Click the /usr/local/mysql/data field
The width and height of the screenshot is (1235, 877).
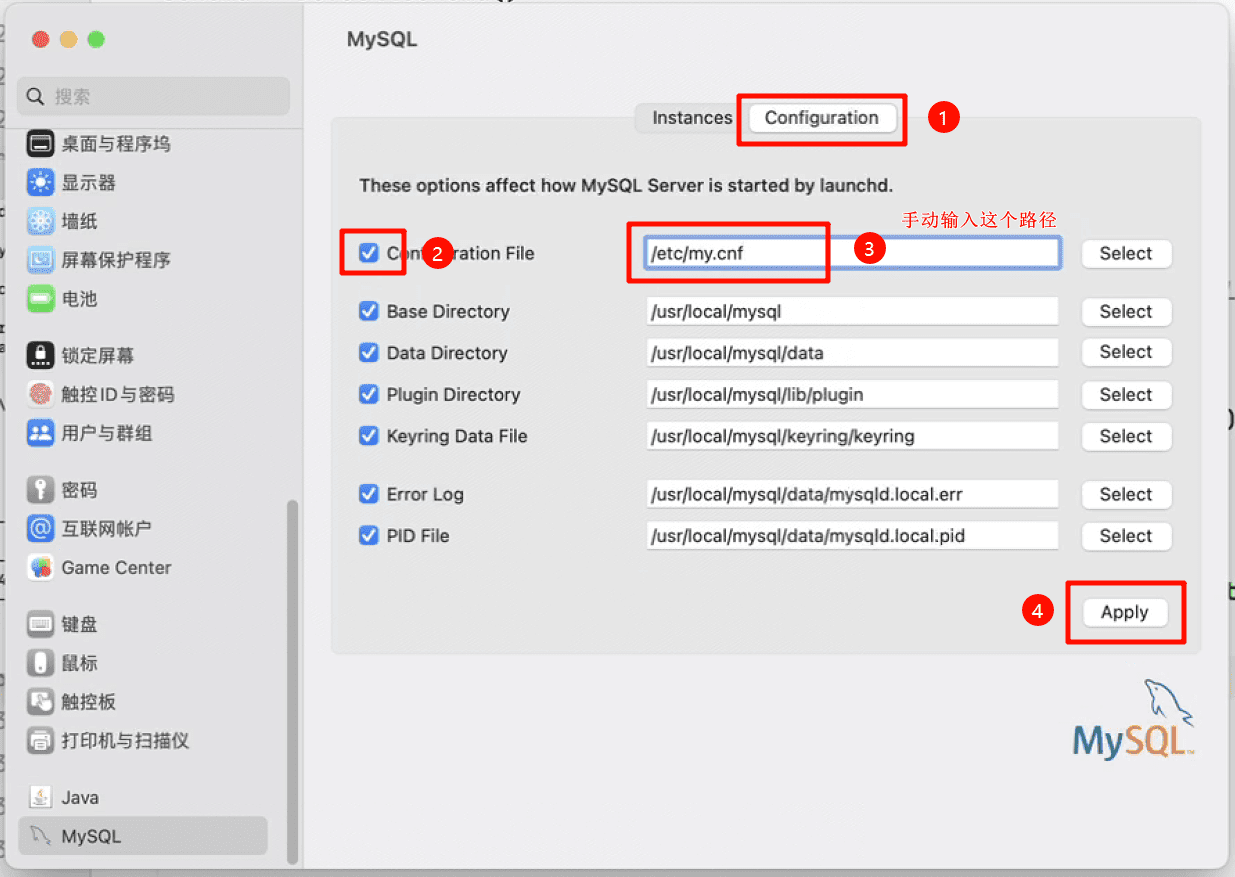coord(852,352)
